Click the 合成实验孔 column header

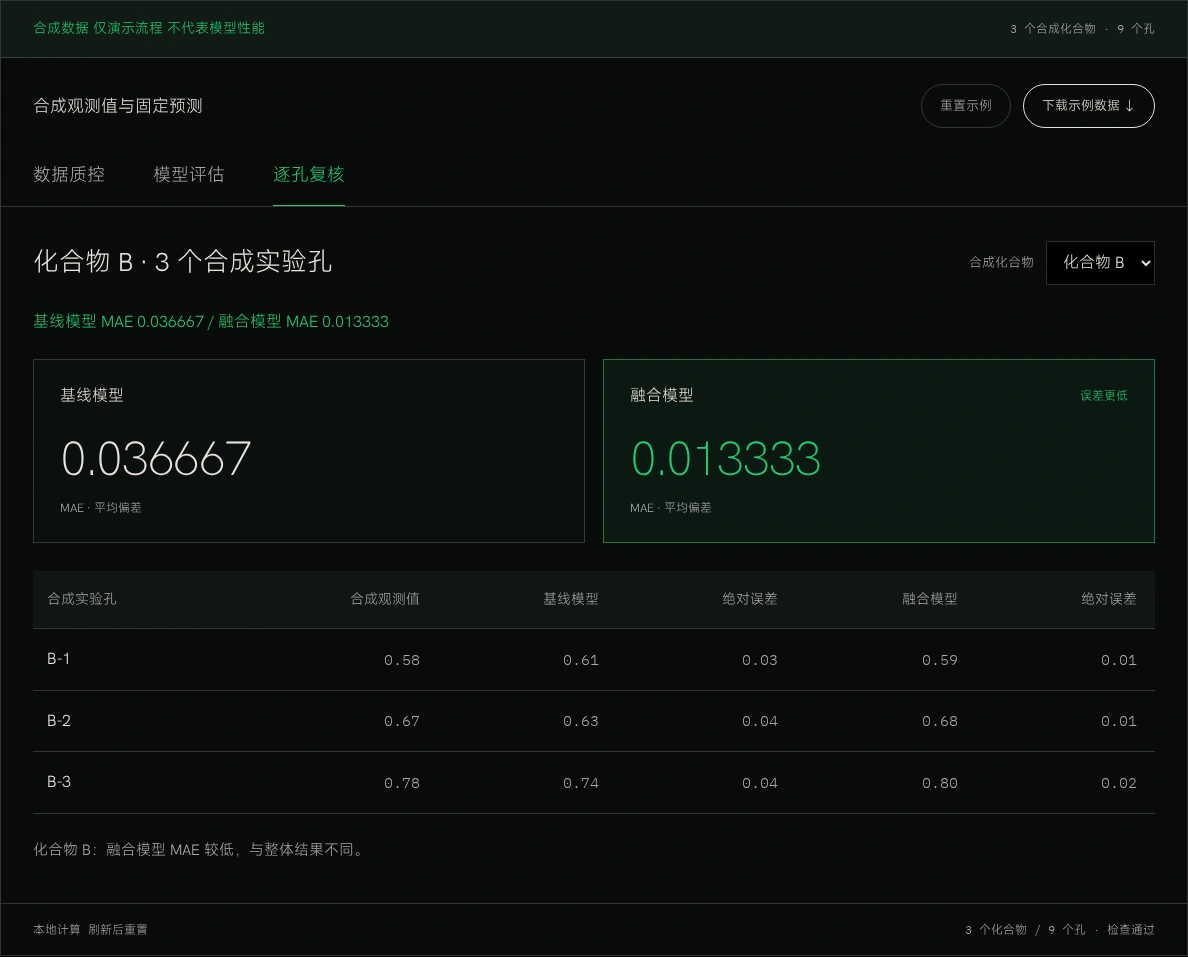click(82, 599)
